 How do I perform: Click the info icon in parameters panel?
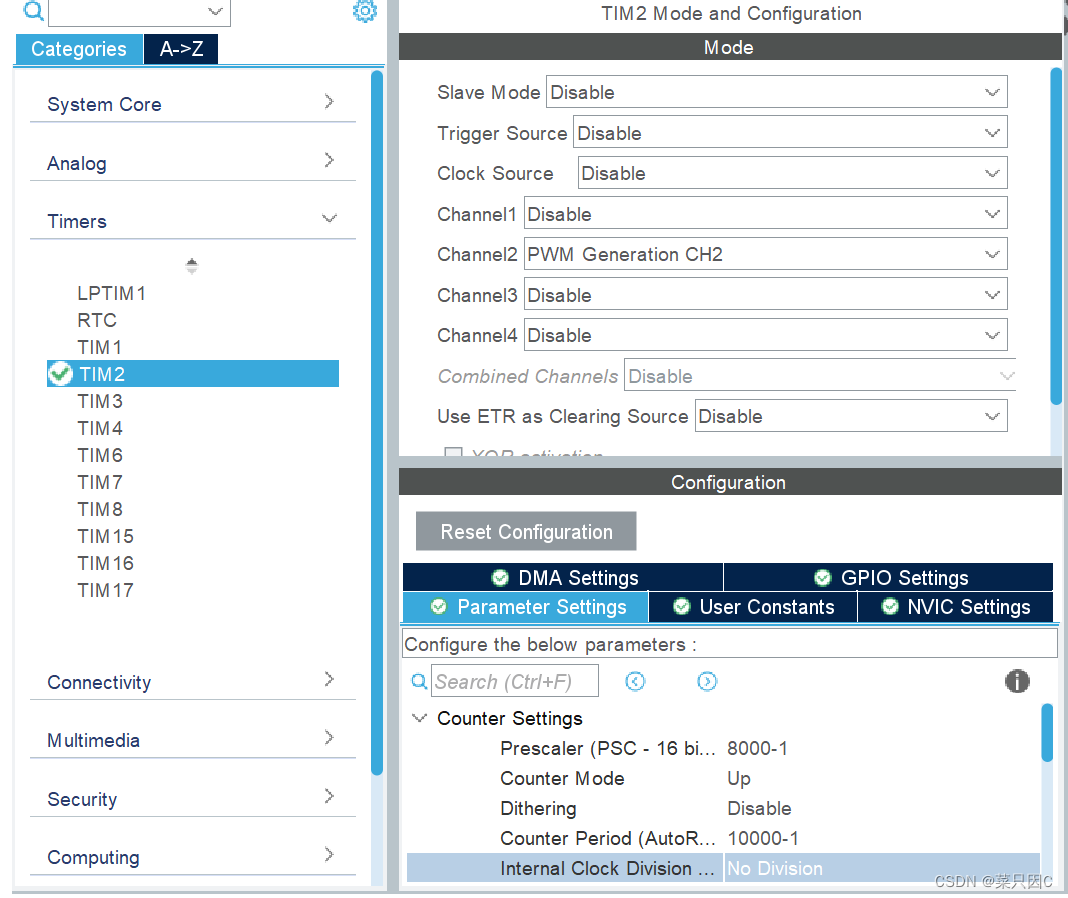[x=1017, y=681]
